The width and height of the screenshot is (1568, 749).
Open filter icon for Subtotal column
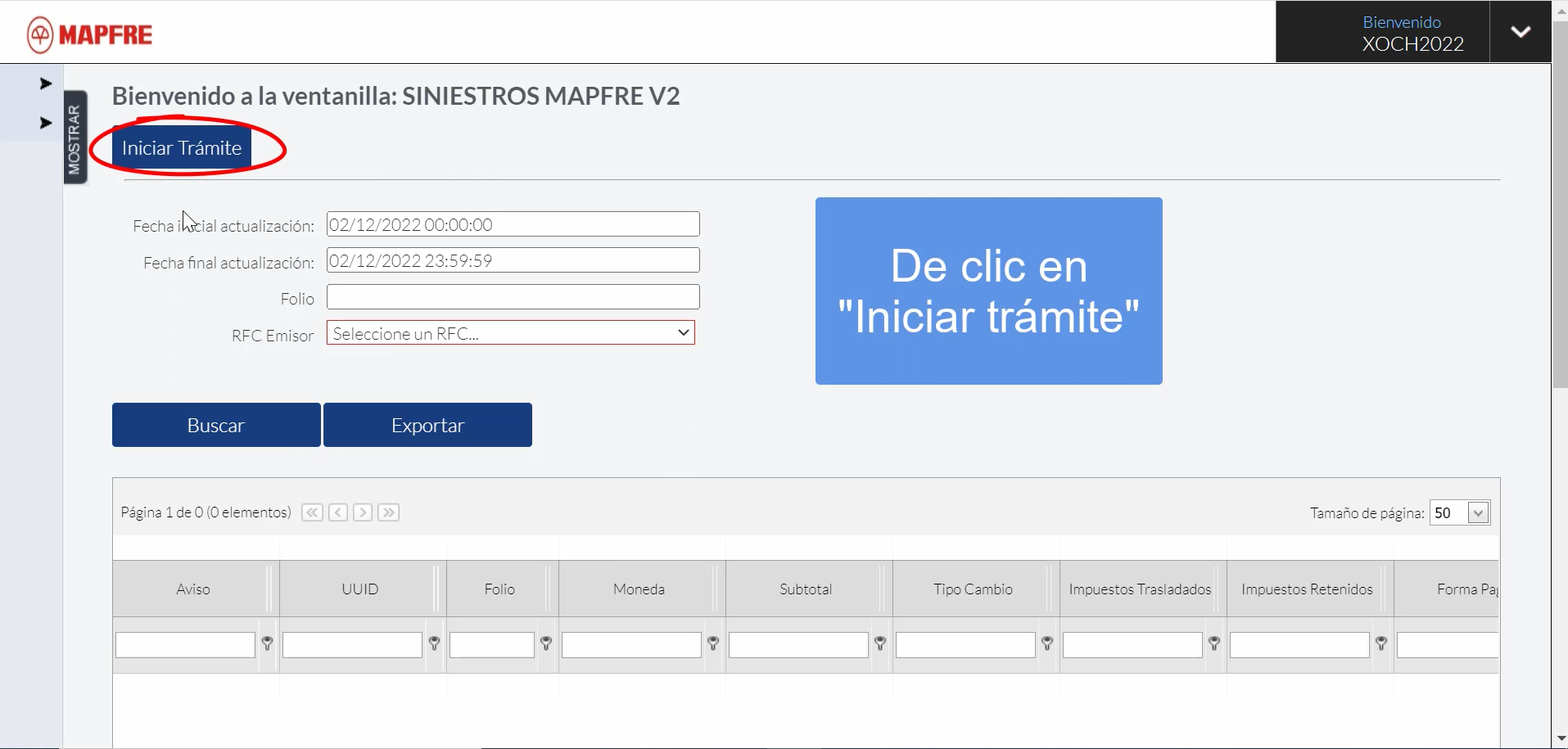[x=880, y=644]
